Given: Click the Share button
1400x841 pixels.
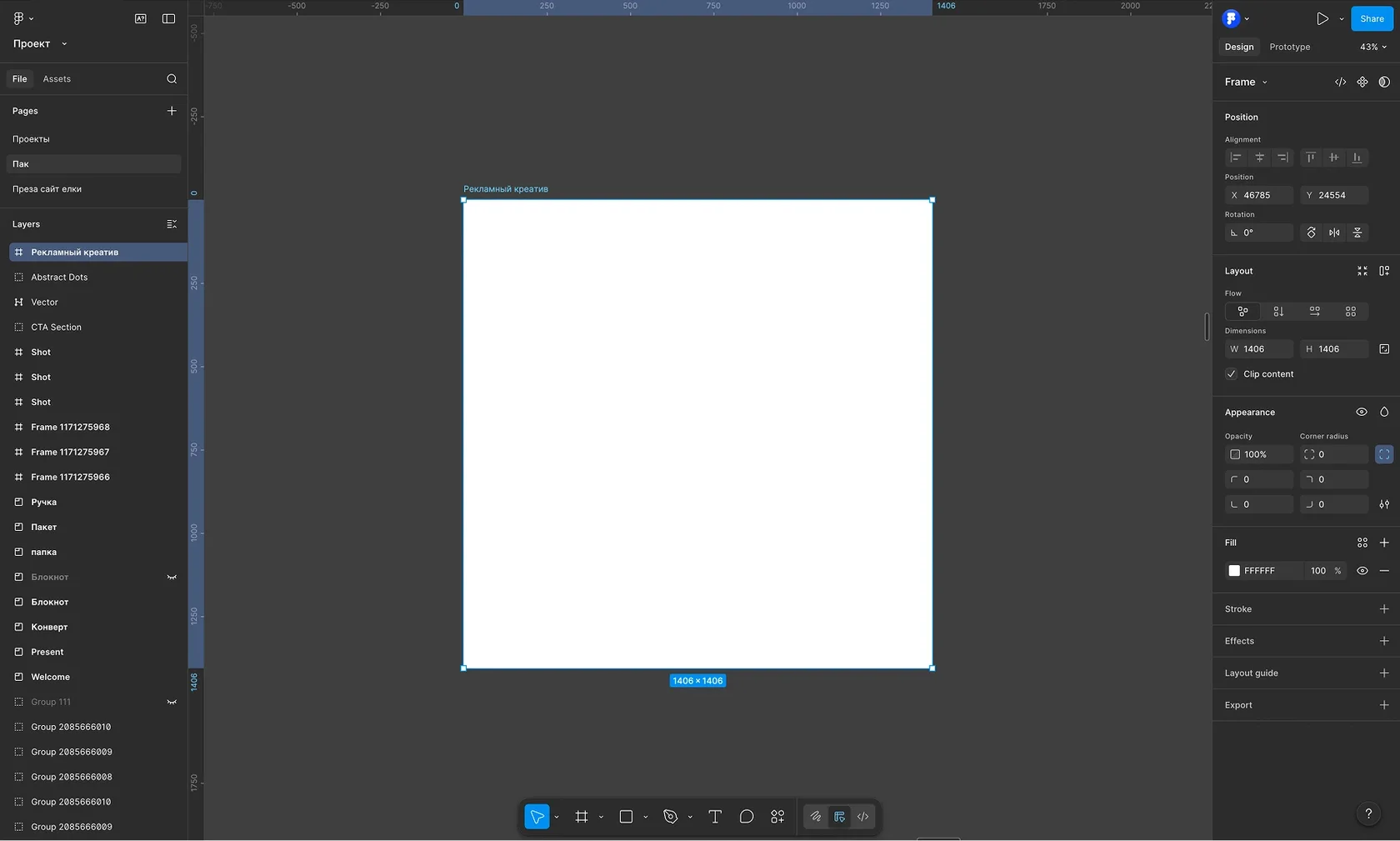Looking at the screenshot, I should point(1371,18).
